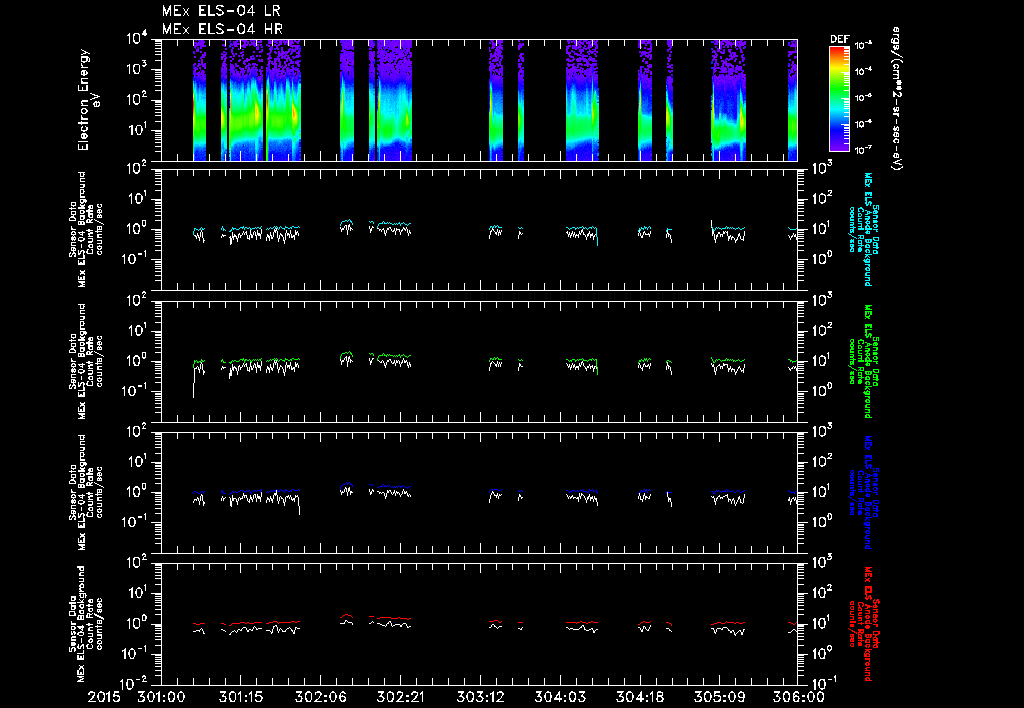The image size is (1024, 708).
Task: Click the "ergs/(cm**2-sr-sec-eV)" units label
Action: click(897, 99)
